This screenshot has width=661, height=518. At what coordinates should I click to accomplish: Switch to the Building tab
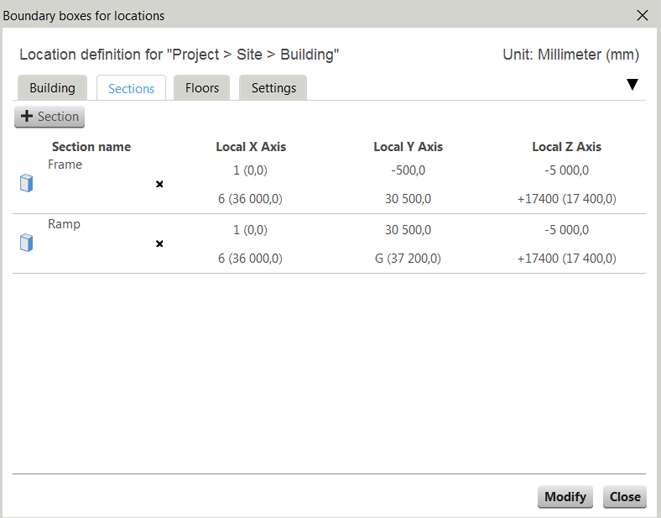pyautogui.click(x=52, y=88)
